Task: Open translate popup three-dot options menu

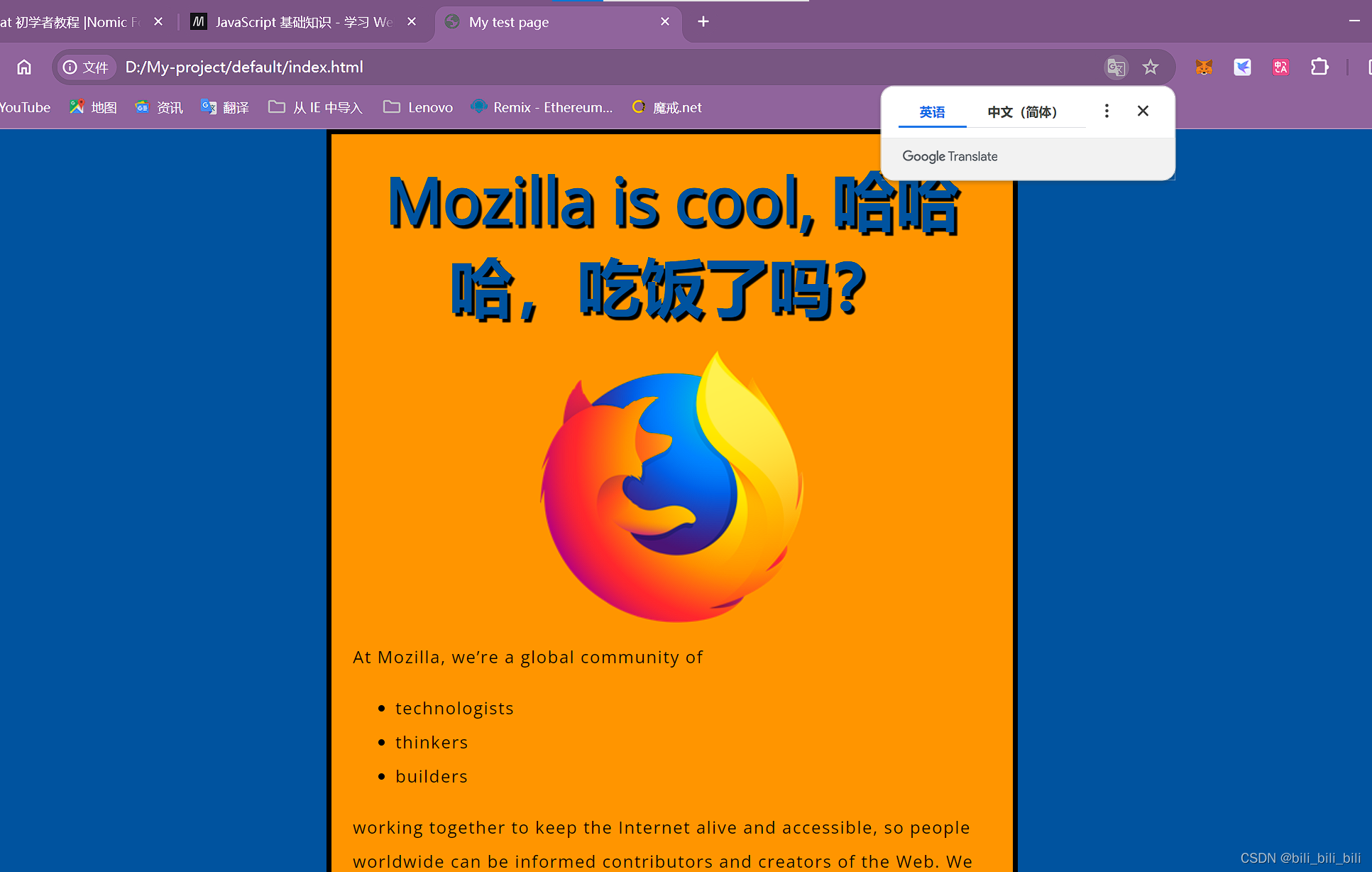Action: pos(1106,111)
